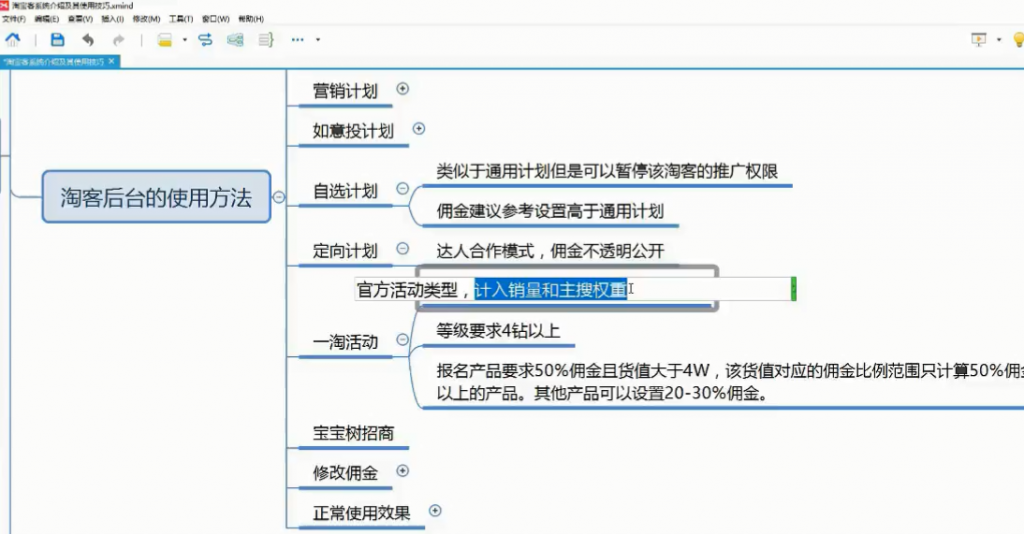Open the 工具(T) menu

tap(180, 19)
